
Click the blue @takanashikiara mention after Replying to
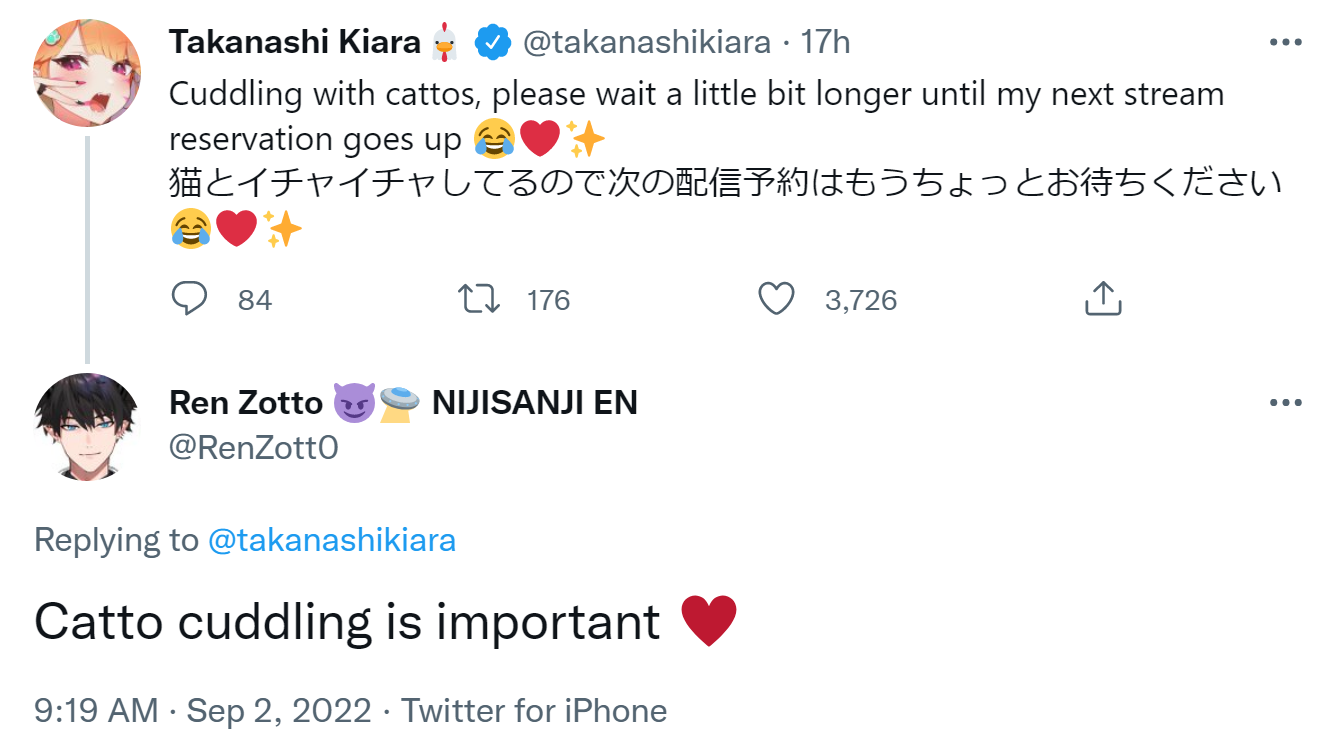click(331, 540)
